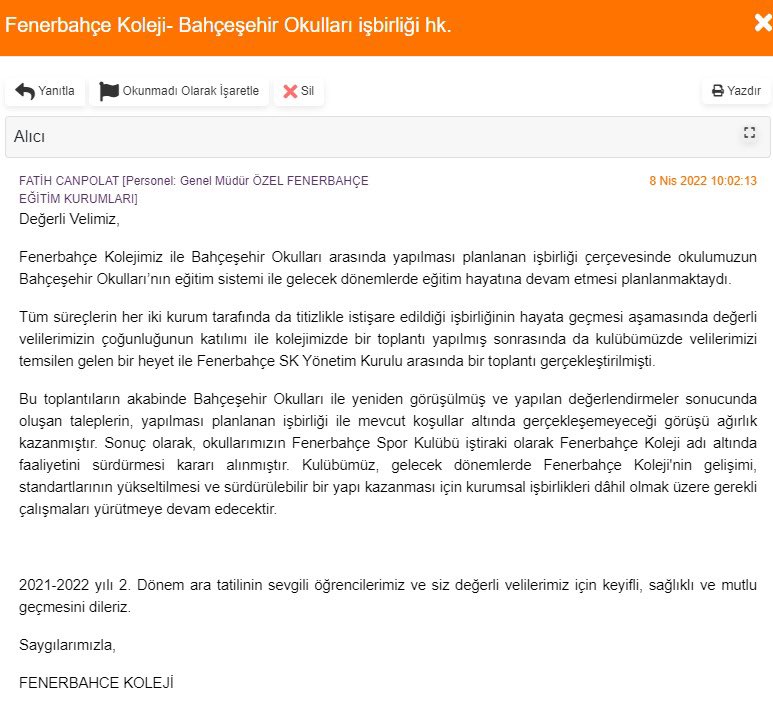Click the closing text Saygılarımızla
The width and height of the screenshot is (773, 702).
click(67, 645)
